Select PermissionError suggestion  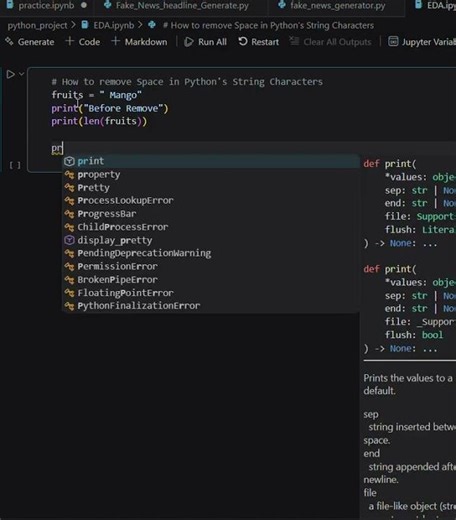211,266
